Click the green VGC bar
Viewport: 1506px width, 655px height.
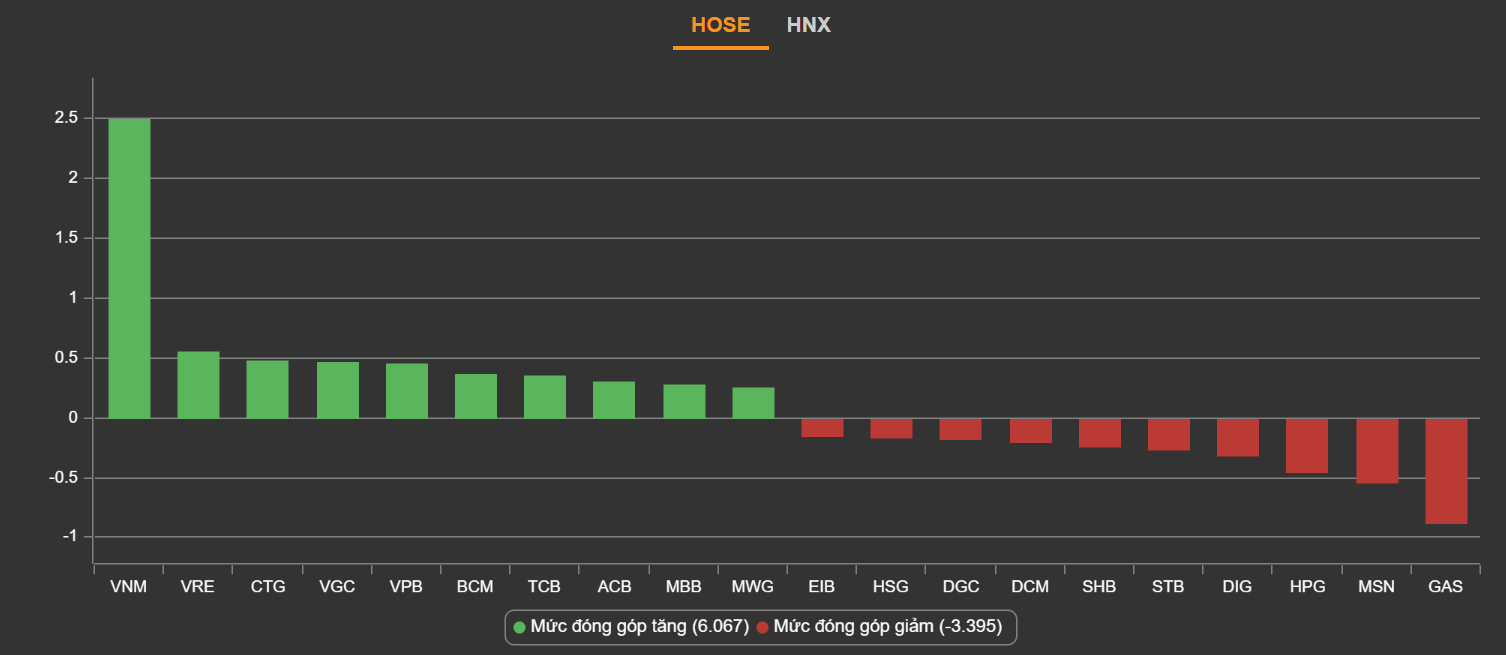click(337, 390)
